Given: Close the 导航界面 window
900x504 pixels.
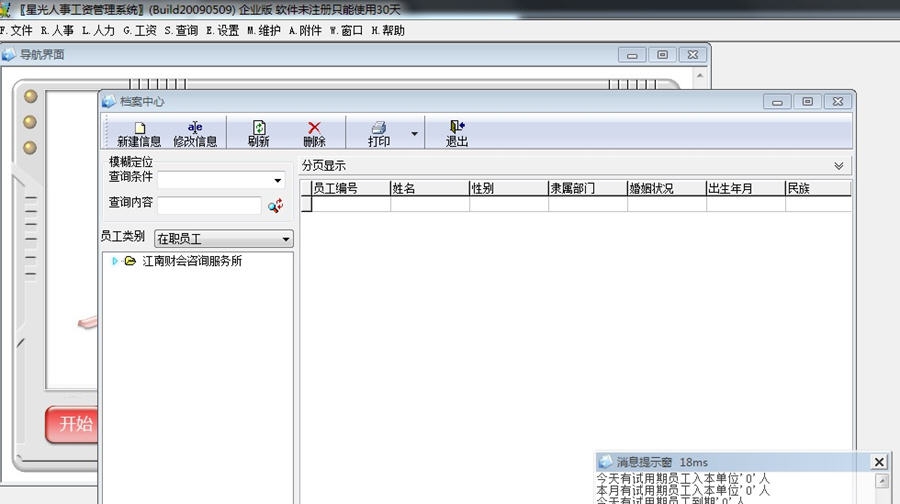Looking at the screenshot, I should tap(693, 55).
